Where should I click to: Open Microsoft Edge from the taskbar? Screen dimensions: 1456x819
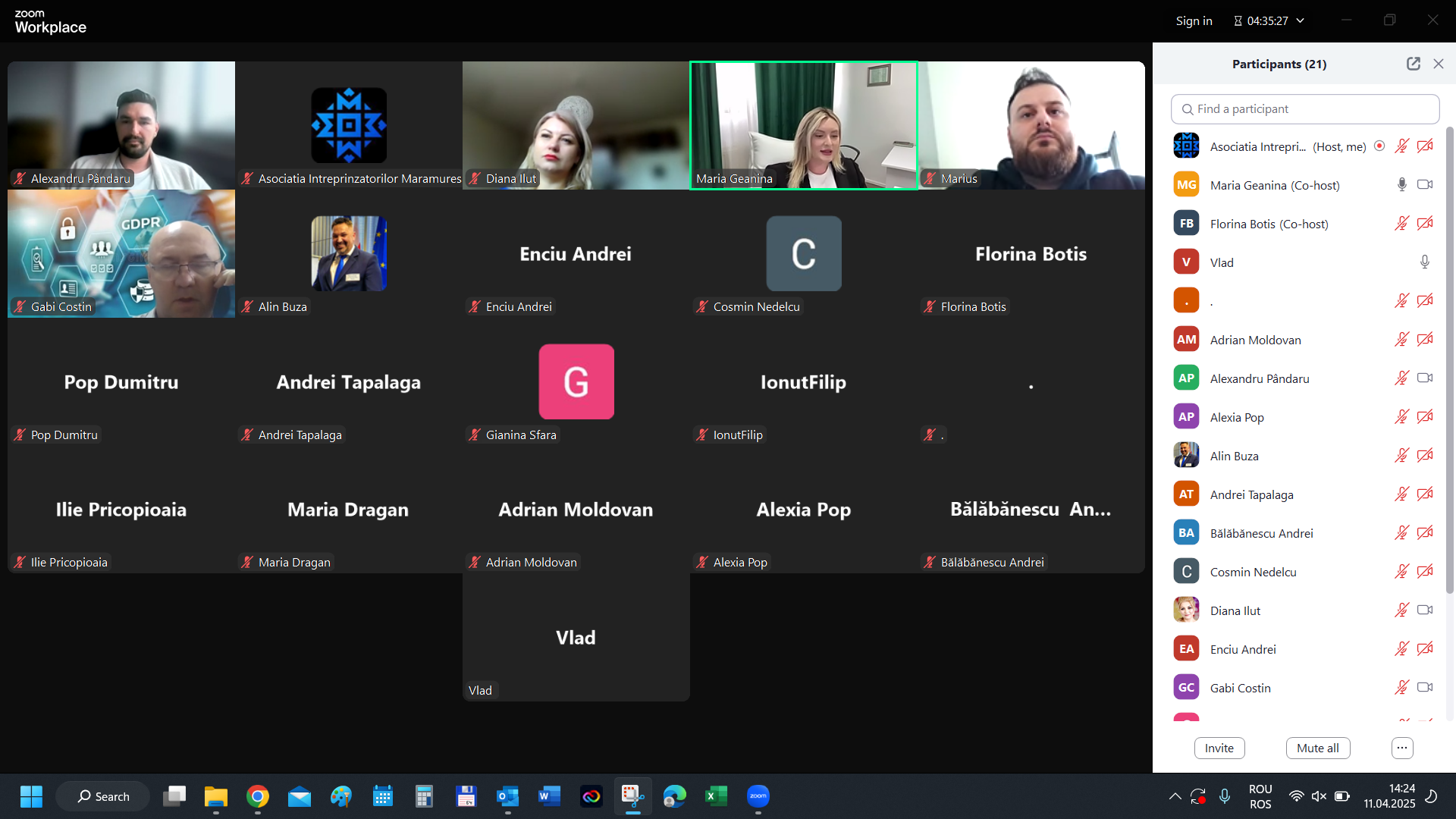click(675, 796)
